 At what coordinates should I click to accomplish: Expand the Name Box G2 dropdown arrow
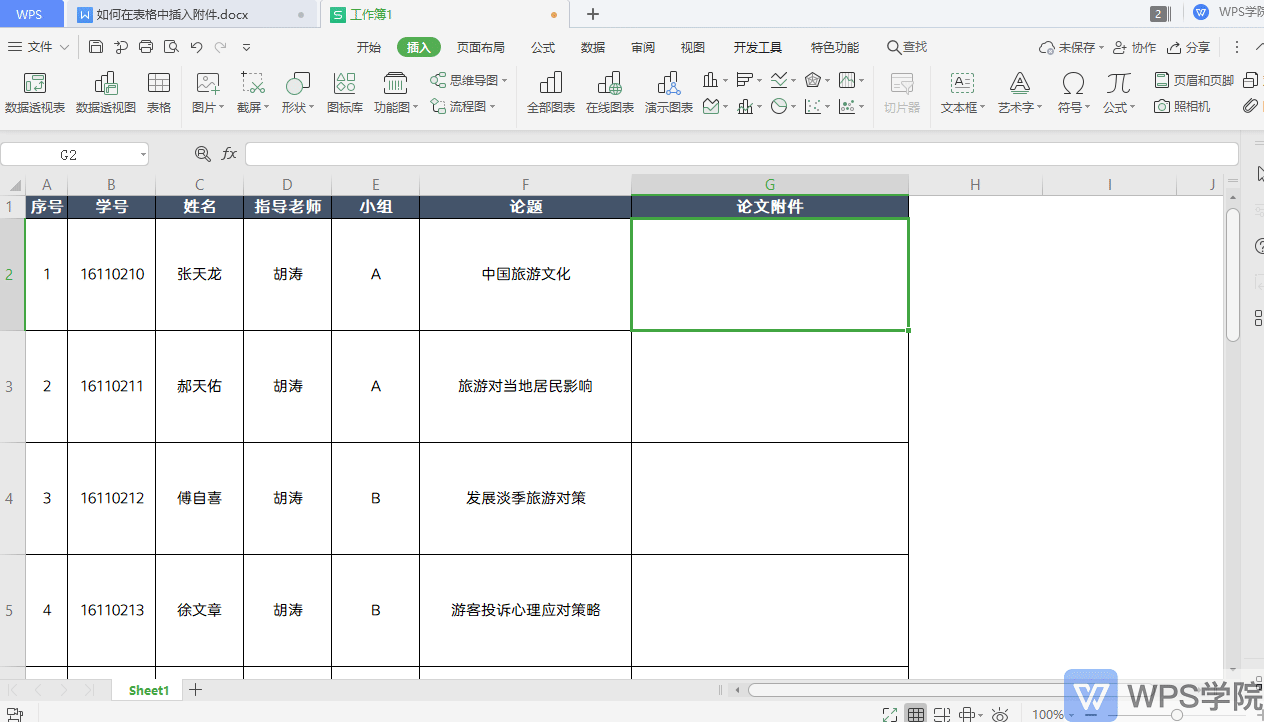(x=143, y=155)
